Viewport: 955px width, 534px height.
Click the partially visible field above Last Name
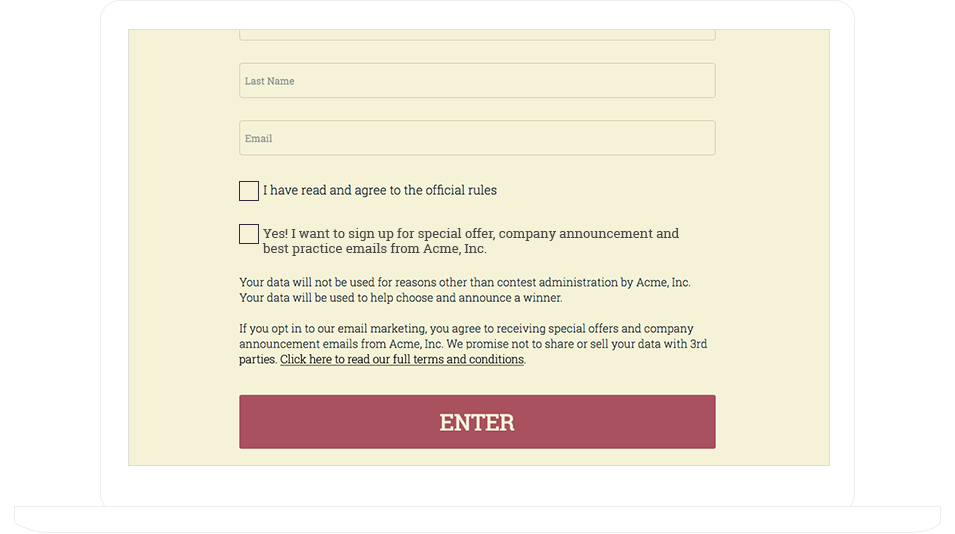point(477,36)
